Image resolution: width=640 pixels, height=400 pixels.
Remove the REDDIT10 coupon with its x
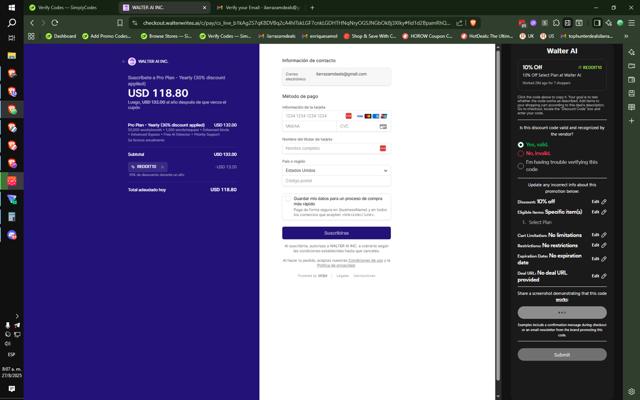pyautogui.click(x=162, y=167)
